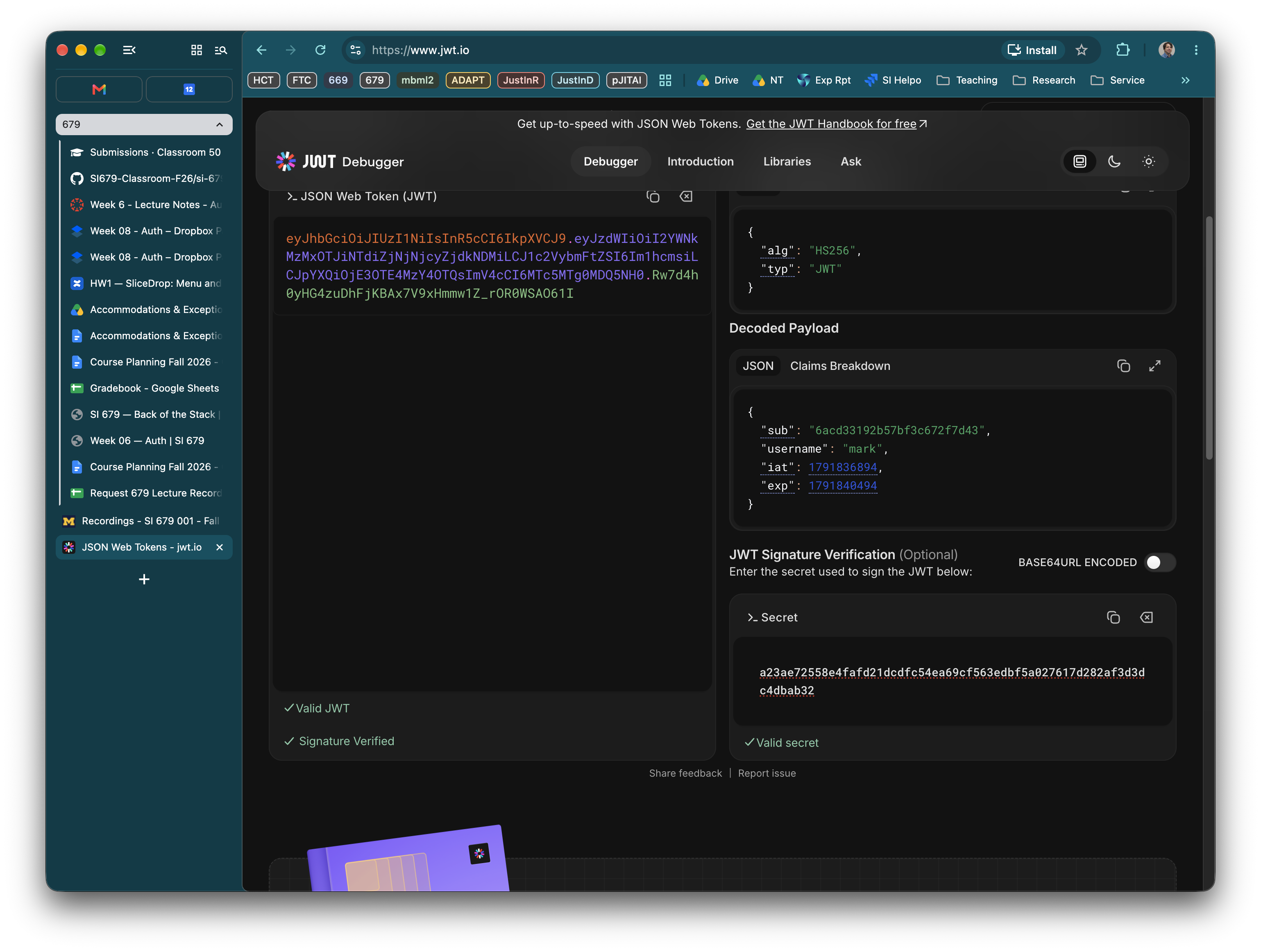
Task: Reload the jwt.io page
Action: tap(320, 50)
